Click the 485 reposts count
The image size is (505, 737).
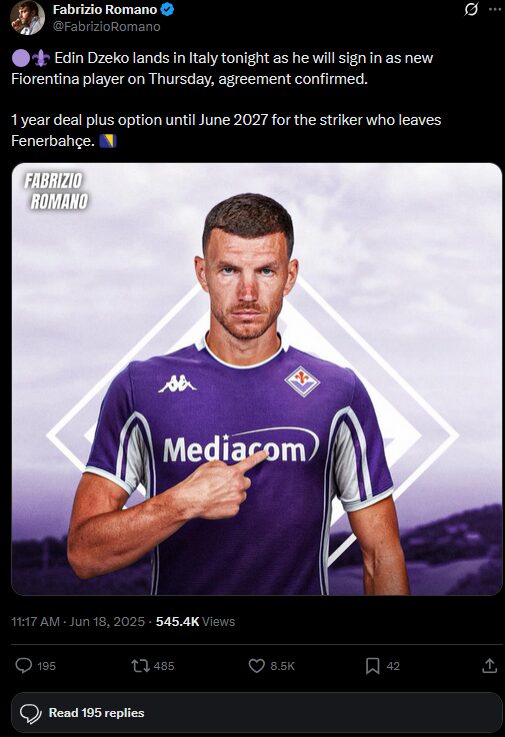164,666
